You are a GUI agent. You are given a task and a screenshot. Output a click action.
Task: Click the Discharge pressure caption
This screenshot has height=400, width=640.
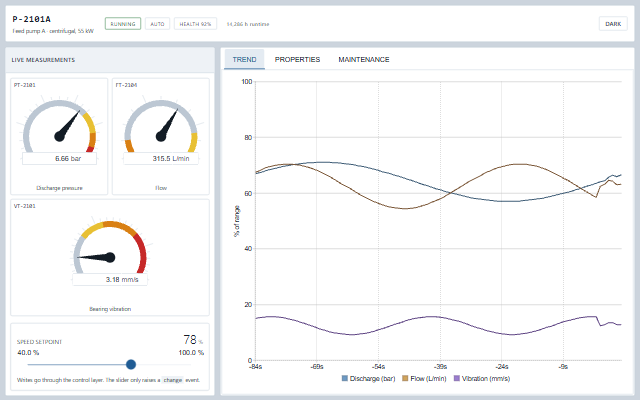point(60,188)
